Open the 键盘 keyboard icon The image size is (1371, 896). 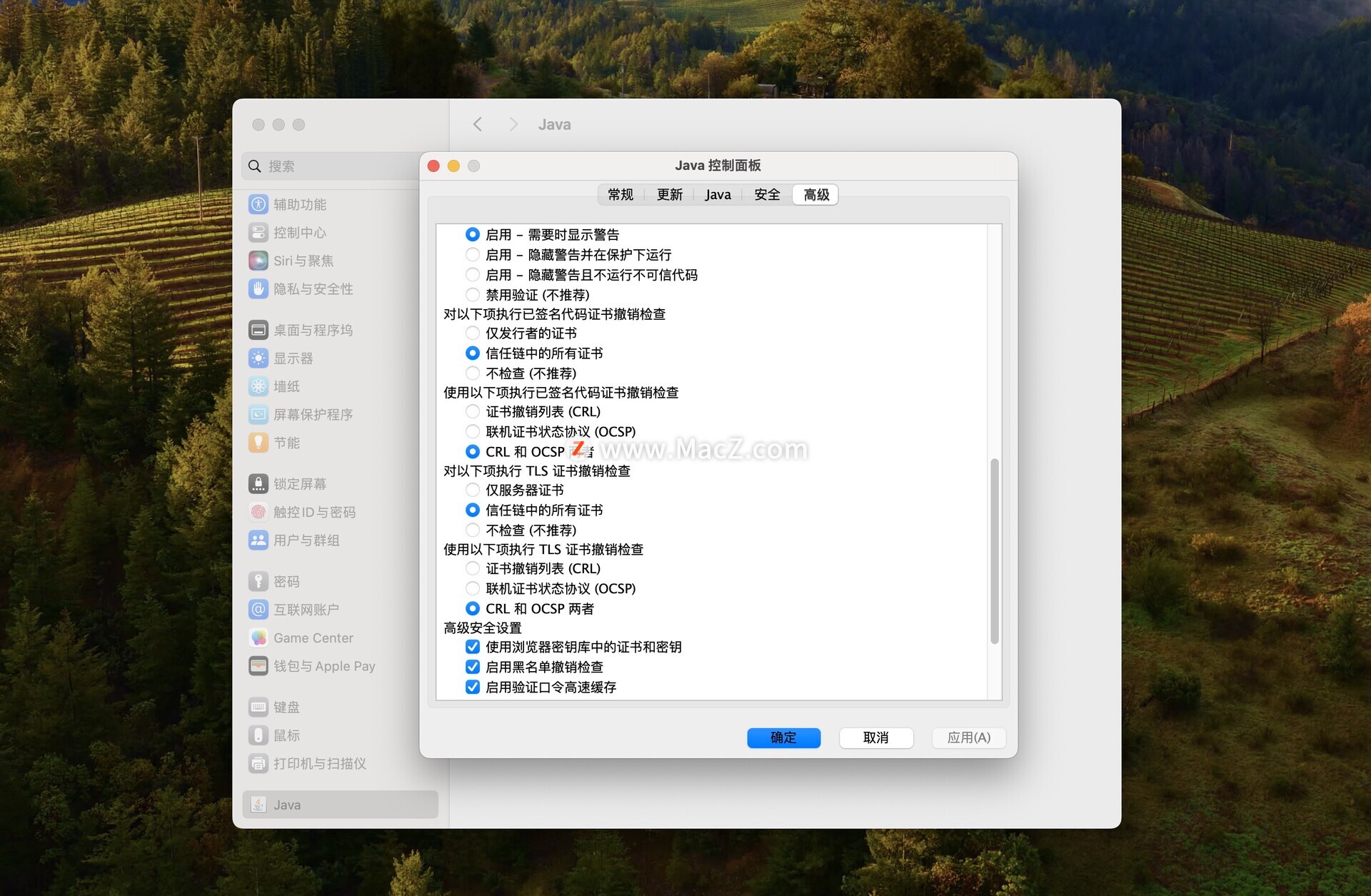point(258,707)
